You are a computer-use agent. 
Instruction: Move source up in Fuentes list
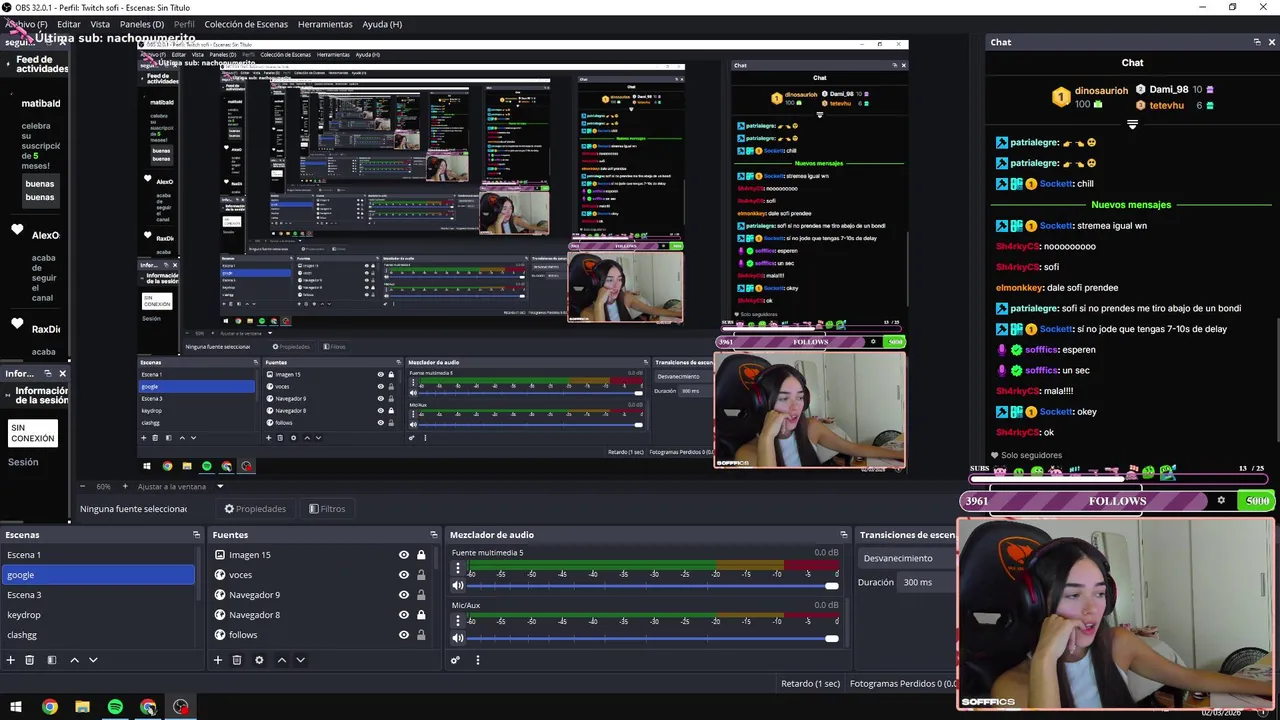281,660
